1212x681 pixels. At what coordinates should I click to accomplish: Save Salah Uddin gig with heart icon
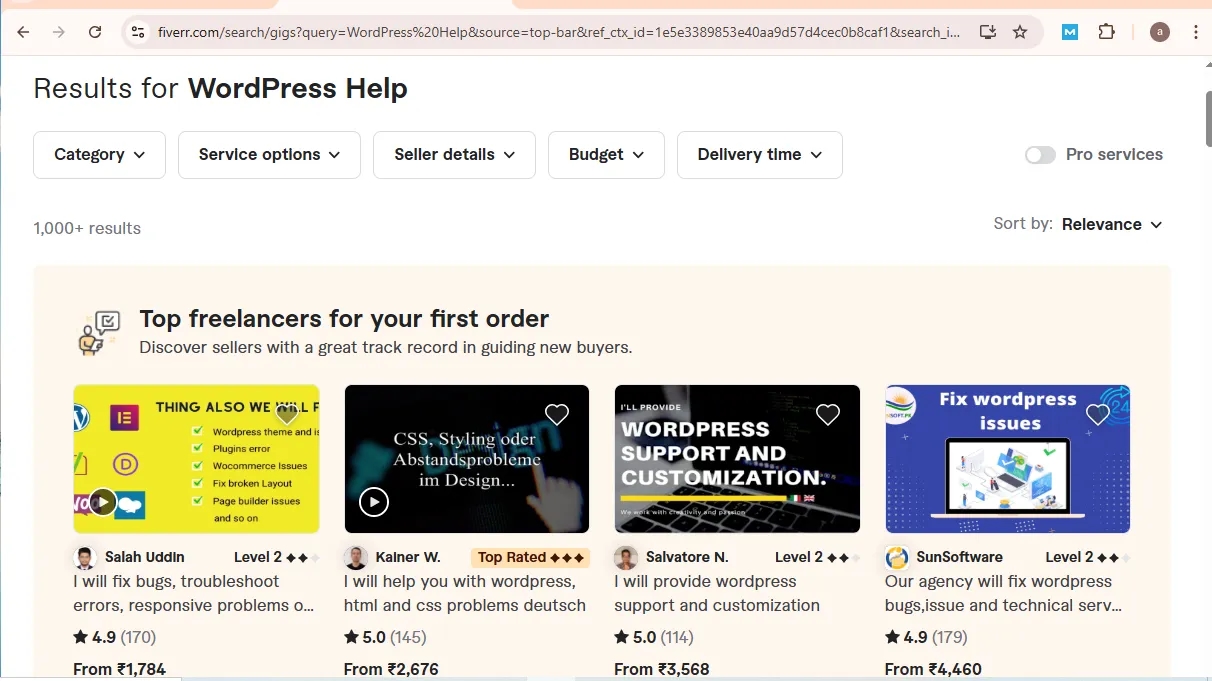pyautogui.click(x=287, y=414)
